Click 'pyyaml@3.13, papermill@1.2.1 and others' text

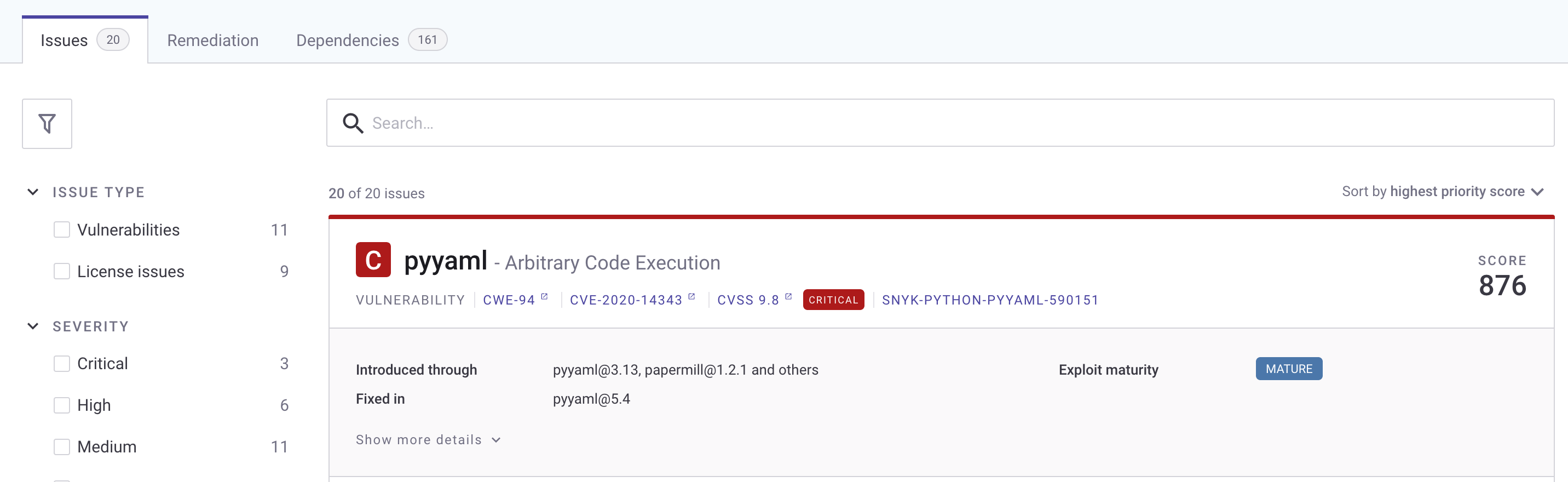685,370
